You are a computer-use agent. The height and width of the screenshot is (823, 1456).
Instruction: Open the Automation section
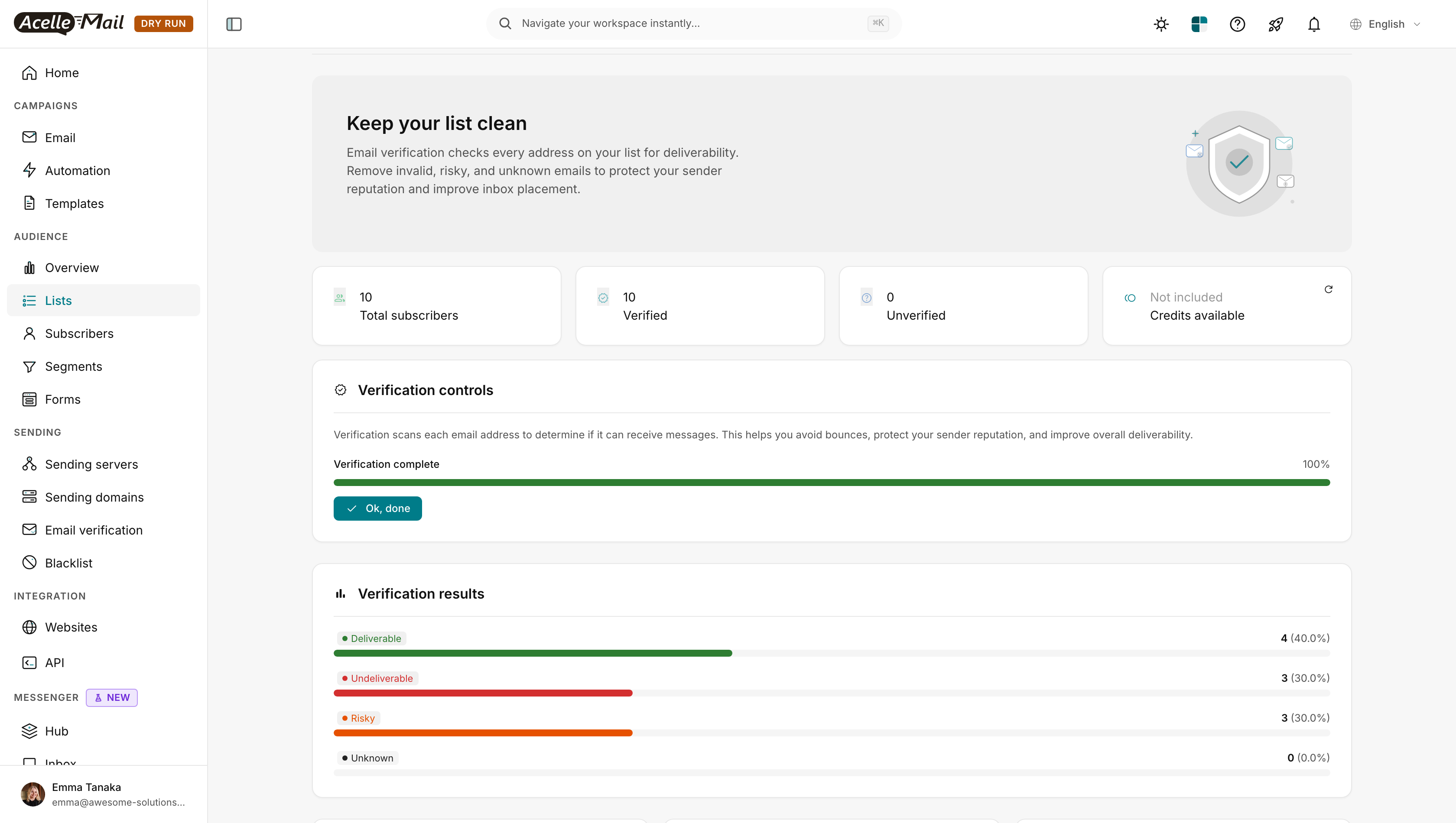click(x=104, y=170)
